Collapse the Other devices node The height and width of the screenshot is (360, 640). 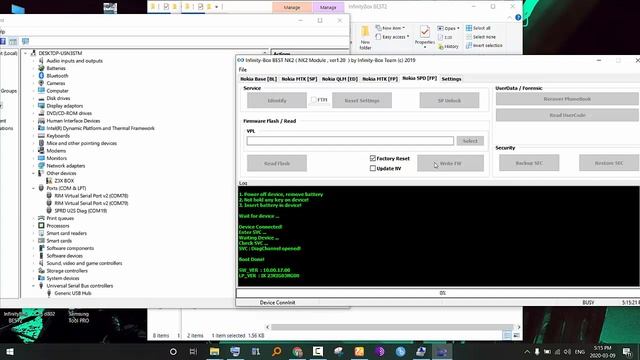[34, 173]
